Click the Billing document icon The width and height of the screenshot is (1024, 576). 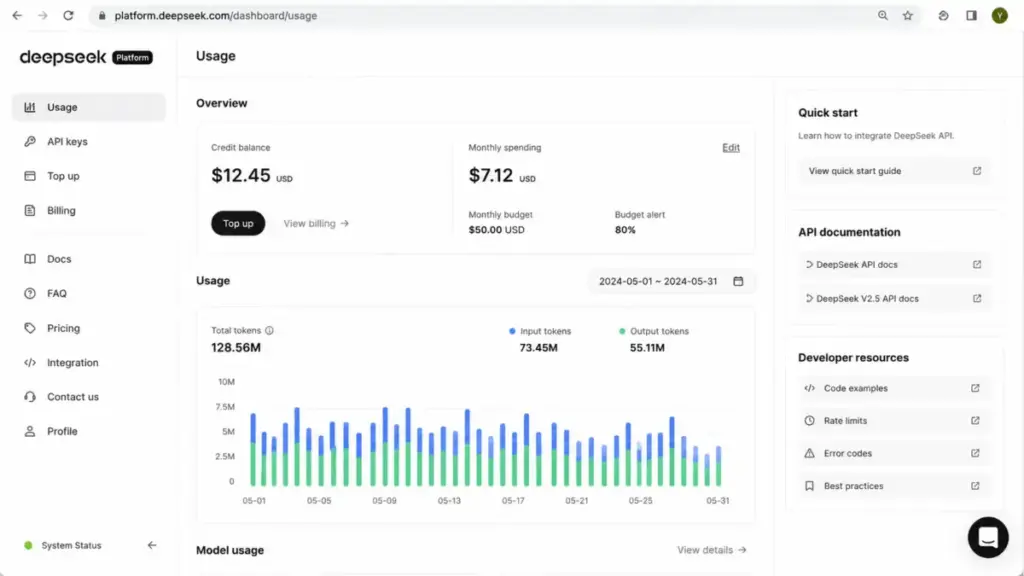pos(30,210)
